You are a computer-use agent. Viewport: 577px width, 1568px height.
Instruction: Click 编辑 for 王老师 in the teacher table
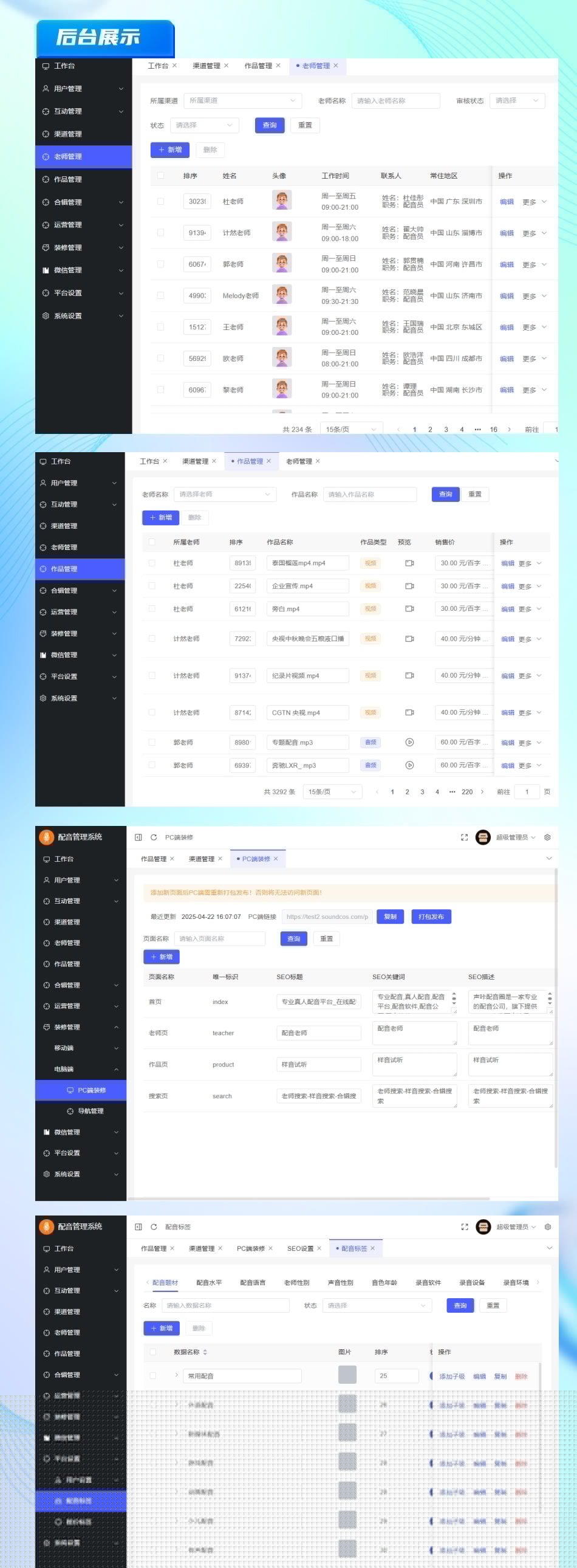click(x=507, y=327)
